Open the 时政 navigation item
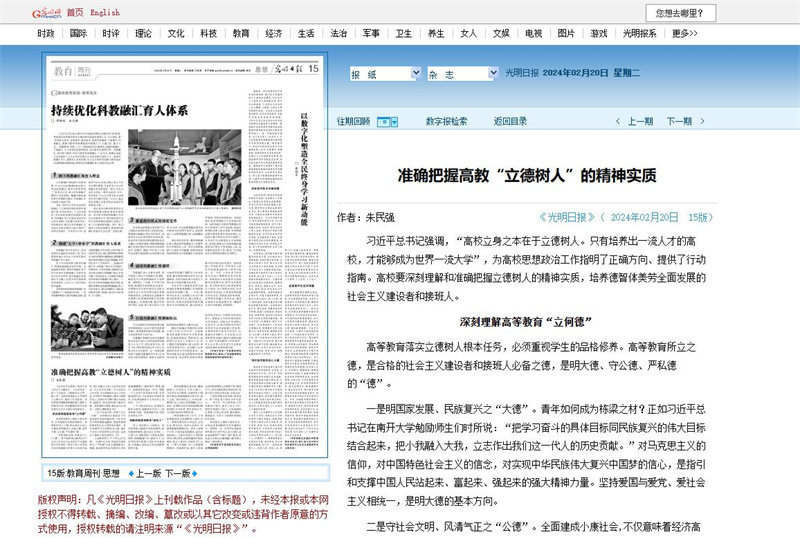Image resolution: width=800 pixels, height=539 pixels. click(46, 33)
